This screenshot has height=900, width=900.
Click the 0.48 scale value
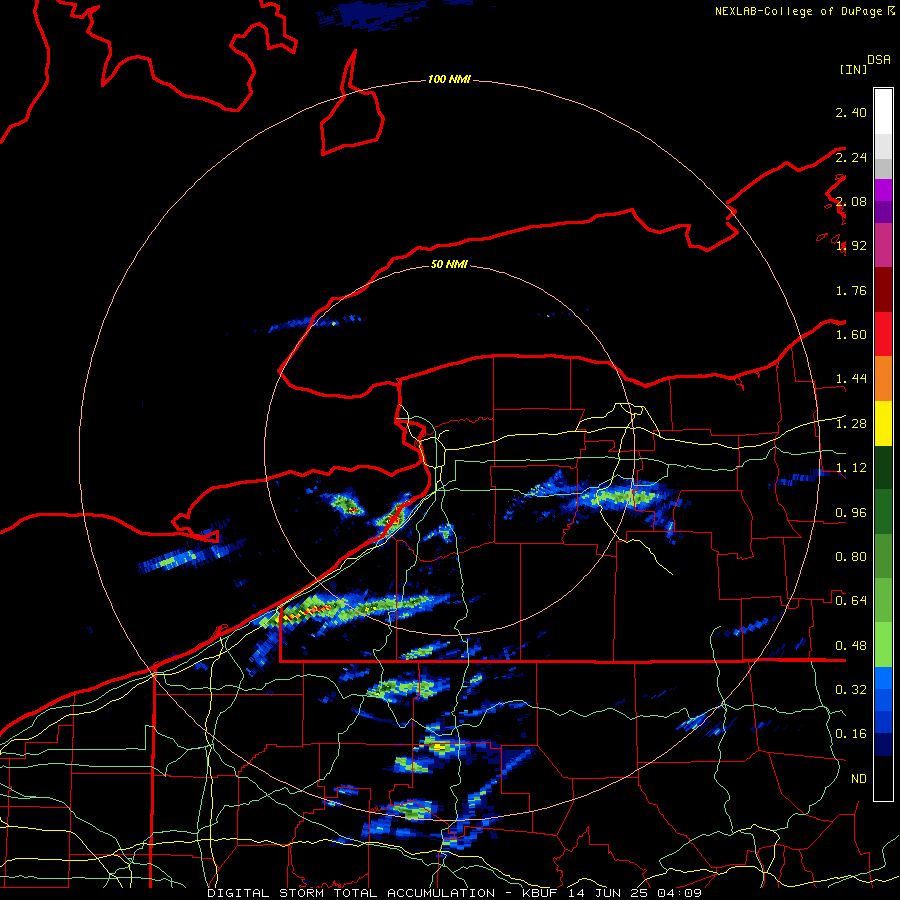[x=851, y=646]
